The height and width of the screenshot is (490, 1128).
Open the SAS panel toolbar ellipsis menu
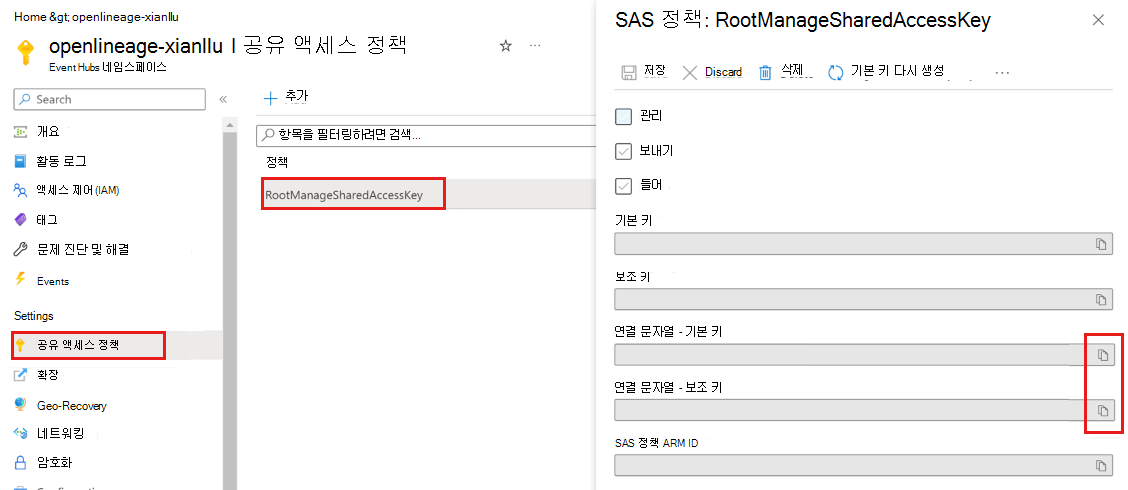point(1002,73)
